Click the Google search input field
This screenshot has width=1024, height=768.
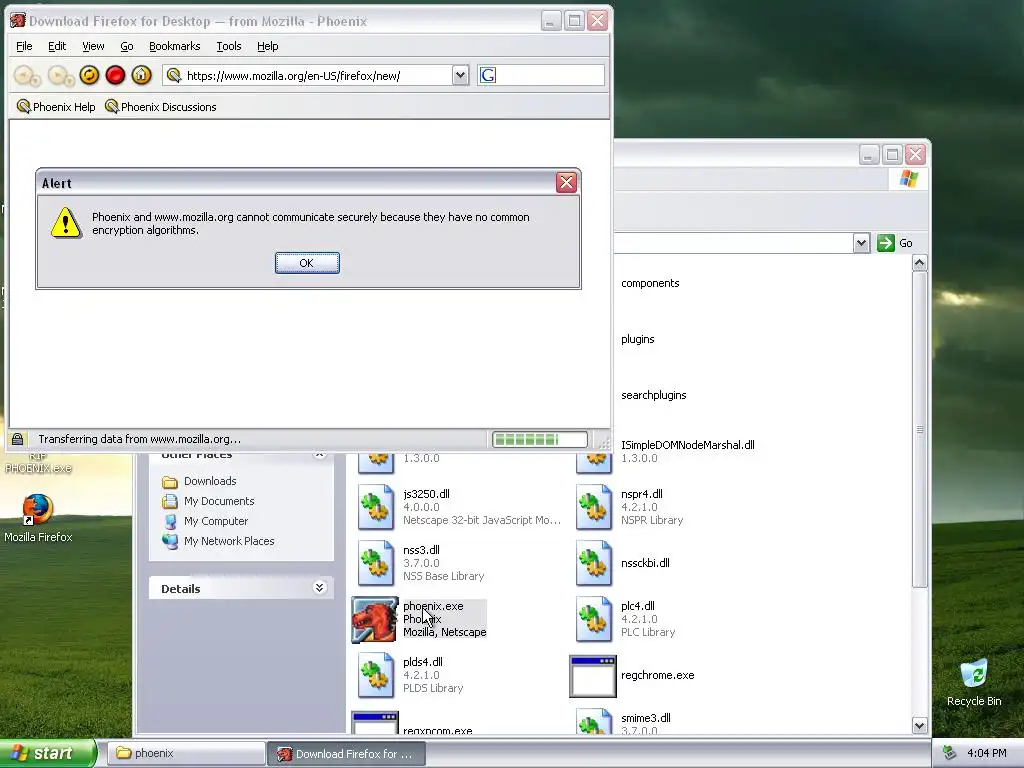tap(550, 75)
